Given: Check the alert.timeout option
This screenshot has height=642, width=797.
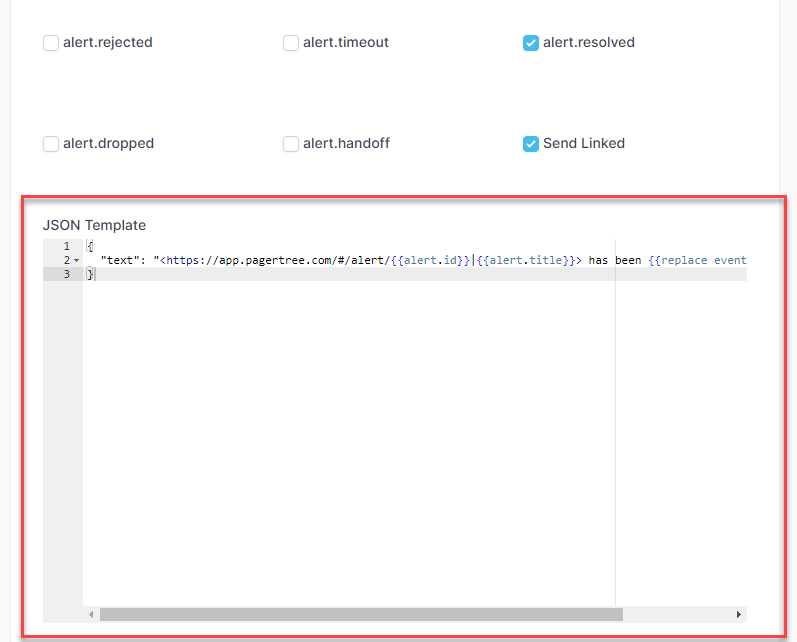Looking at the screenshot, I should click(x=291, y=43).
